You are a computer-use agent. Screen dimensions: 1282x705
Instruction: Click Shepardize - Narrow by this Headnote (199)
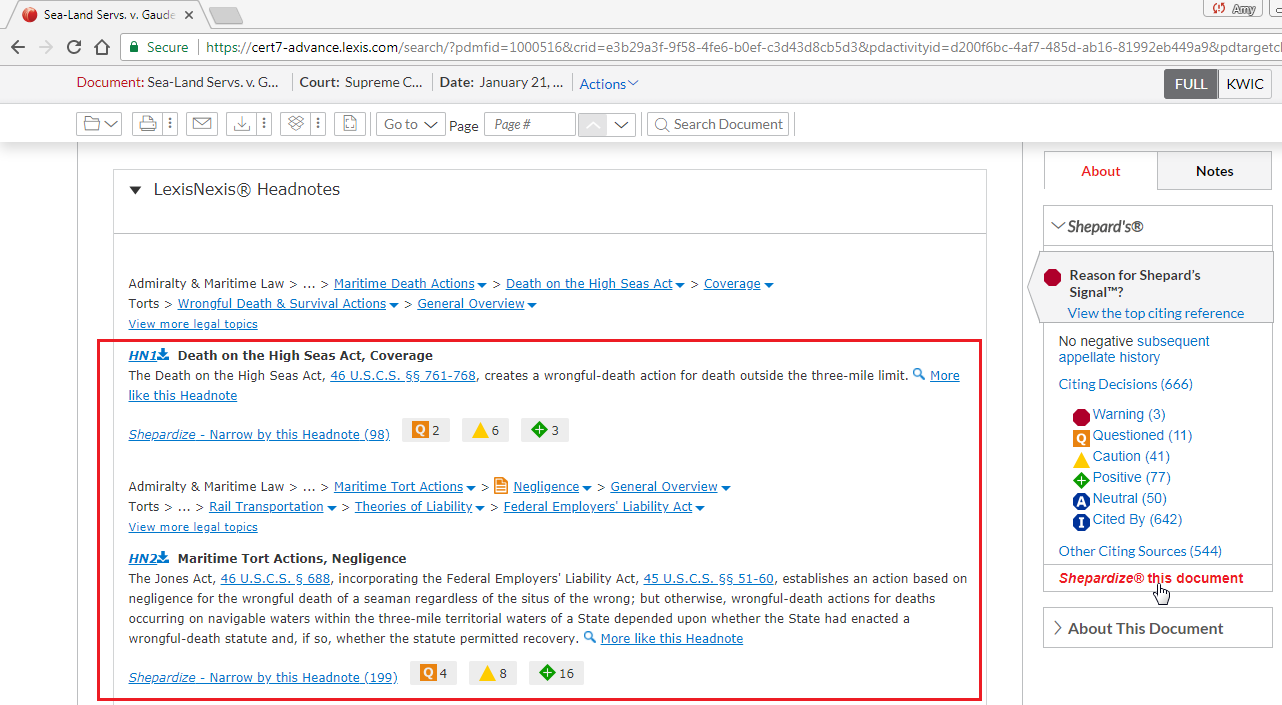click(x=263, y=677)
